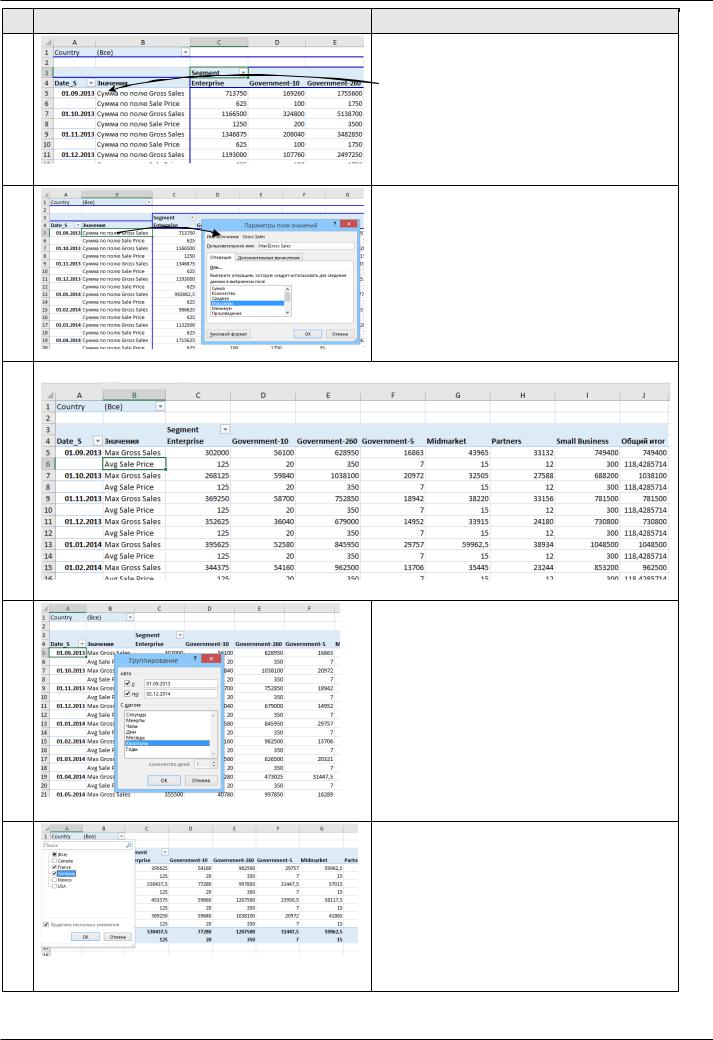Screen dimensions: 713x1040
Task: Select the highlighted Кварталы grouping step
Action: (167, 743)
